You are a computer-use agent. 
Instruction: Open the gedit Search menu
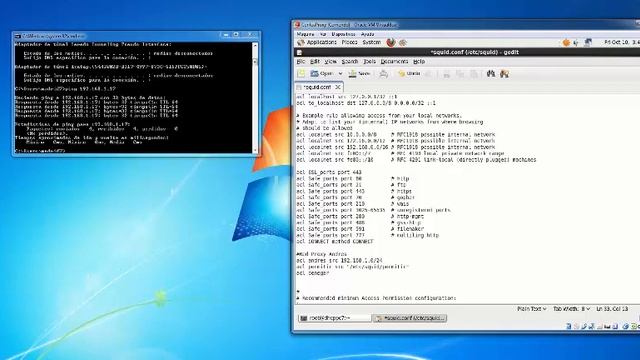(349, 62)
